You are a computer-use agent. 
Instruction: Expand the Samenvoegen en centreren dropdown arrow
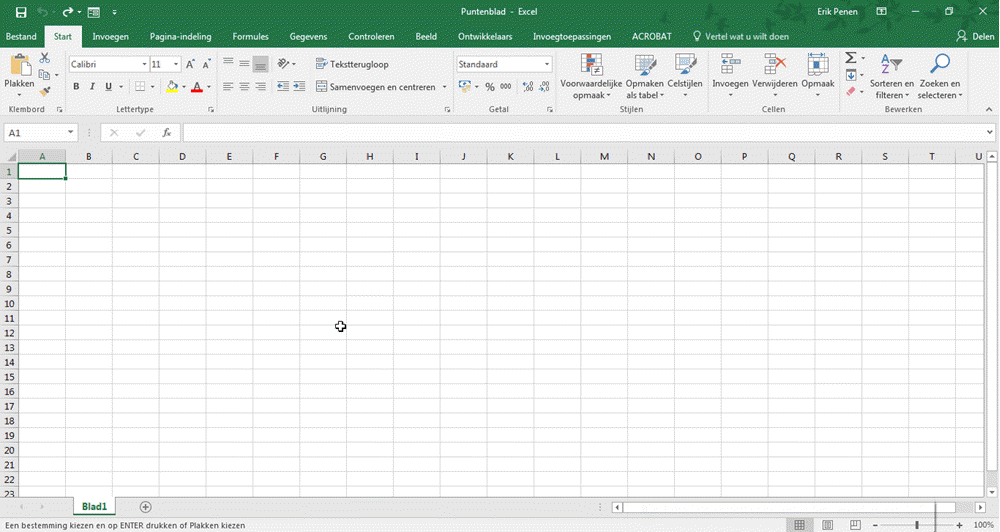445,87
